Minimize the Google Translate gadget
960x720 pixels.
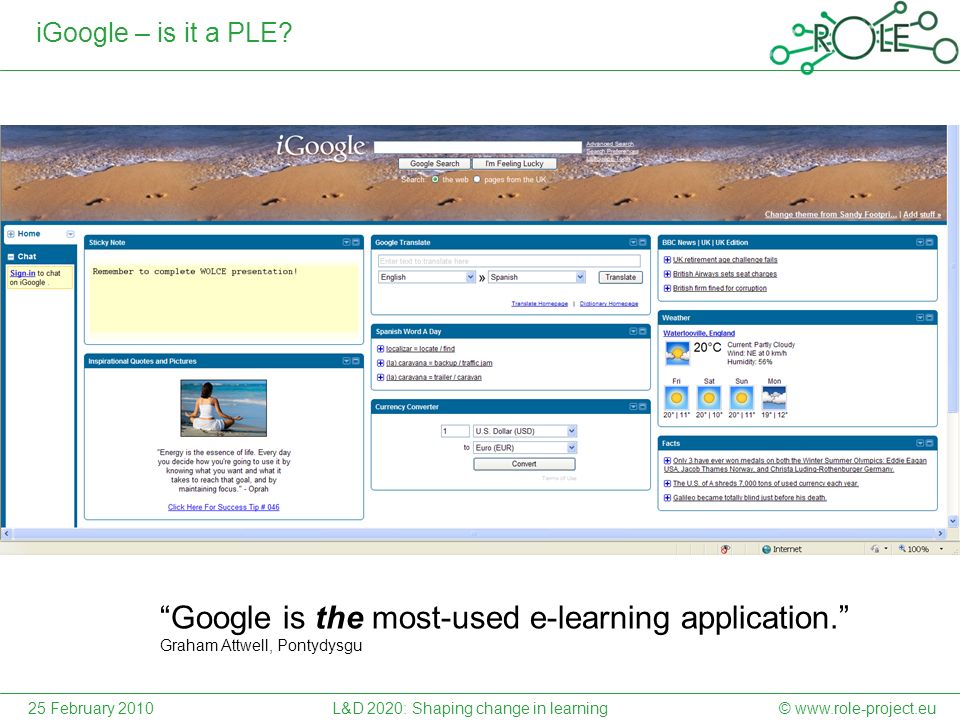click(642, 242)
